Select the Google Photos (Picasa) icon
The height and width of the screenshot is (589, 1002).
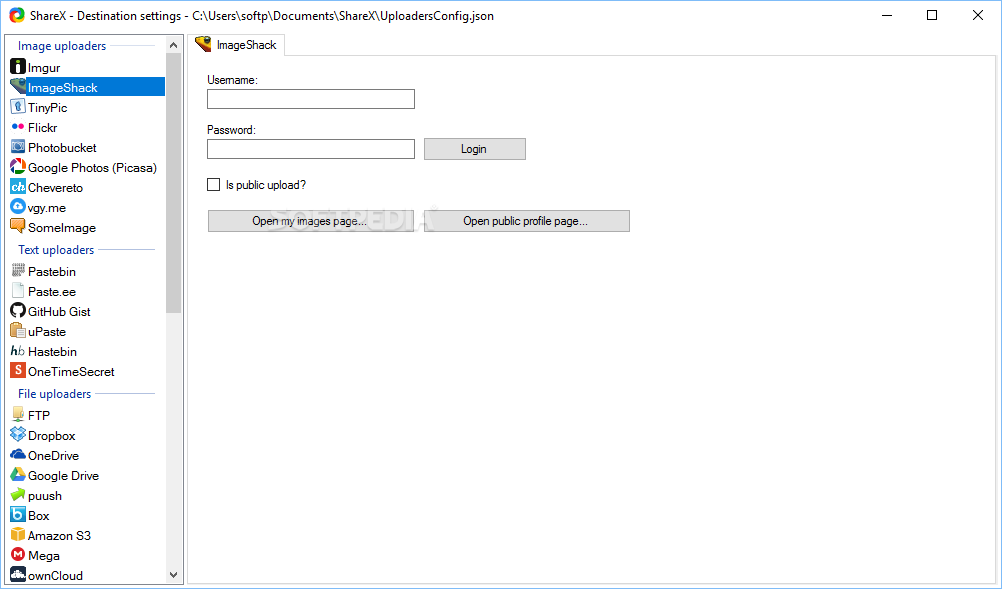pos(18,167)
